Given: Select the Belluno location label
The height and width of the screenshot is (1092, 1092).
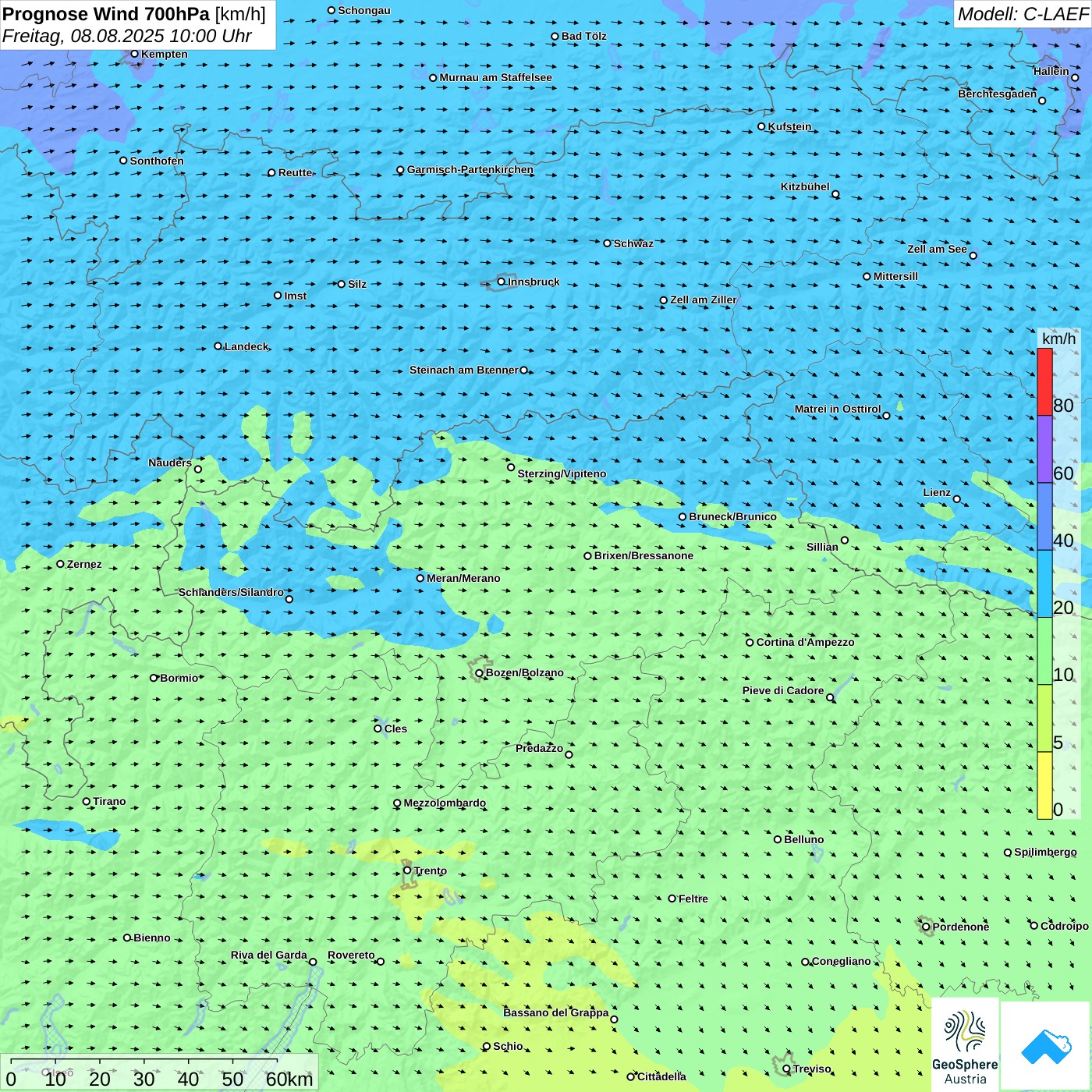Looking at the screenshot, I should 803,839.
